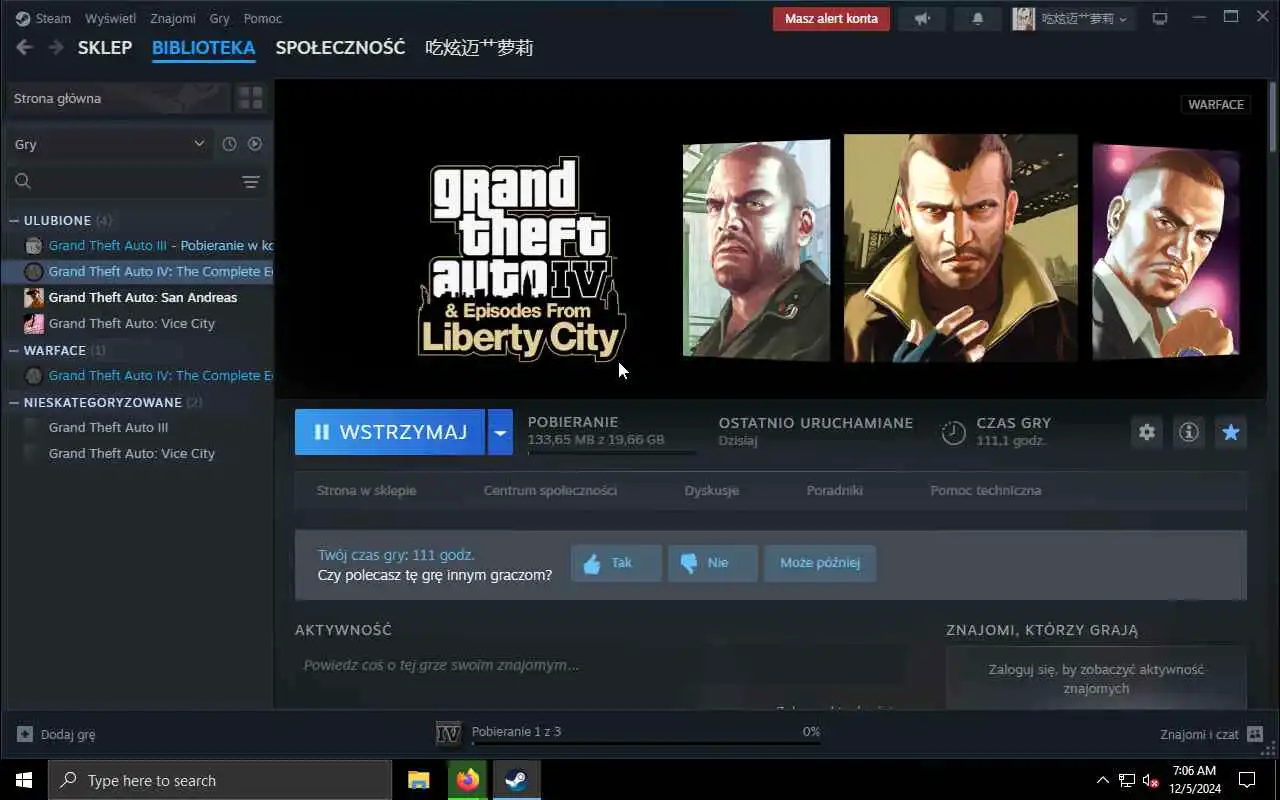The width and height of the screenshot is (1280, 800).
Task: Toggle favorite star for GTA IV
Action: coord(1231,432)
